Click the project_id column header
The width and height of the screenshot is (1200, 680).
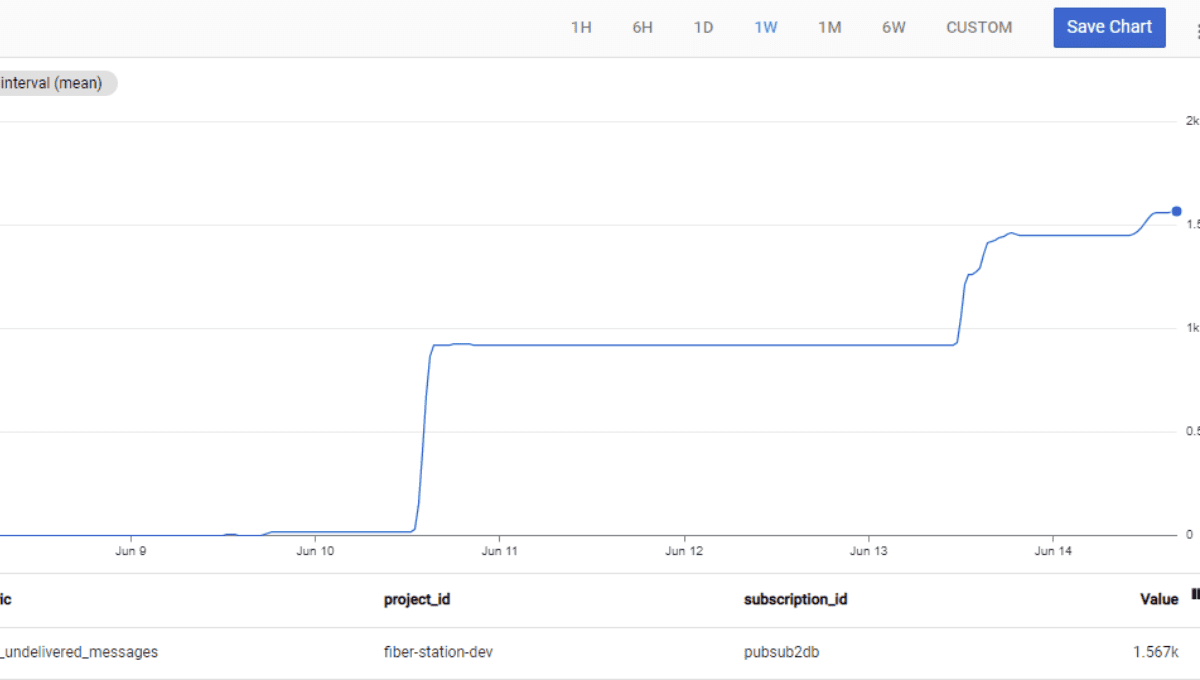pyautogui.click(x=417, y=599)
